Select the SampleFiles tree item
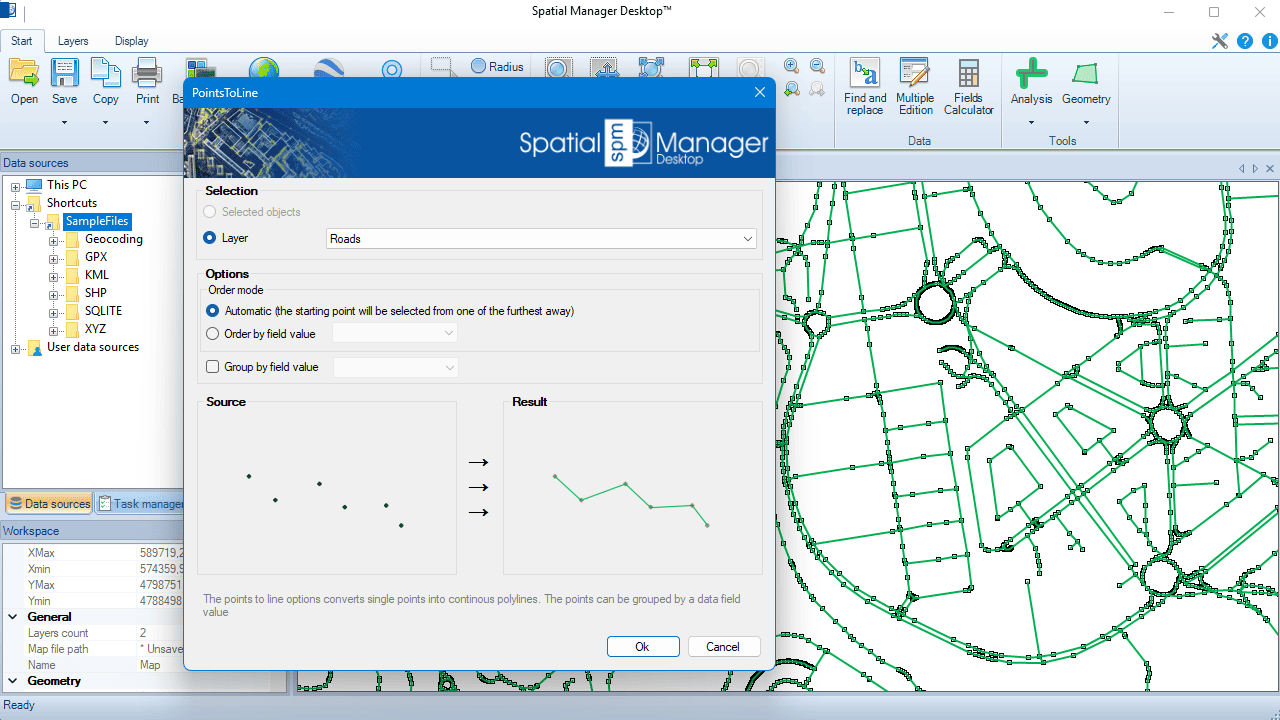1280x720 pixels. point(97,221)
